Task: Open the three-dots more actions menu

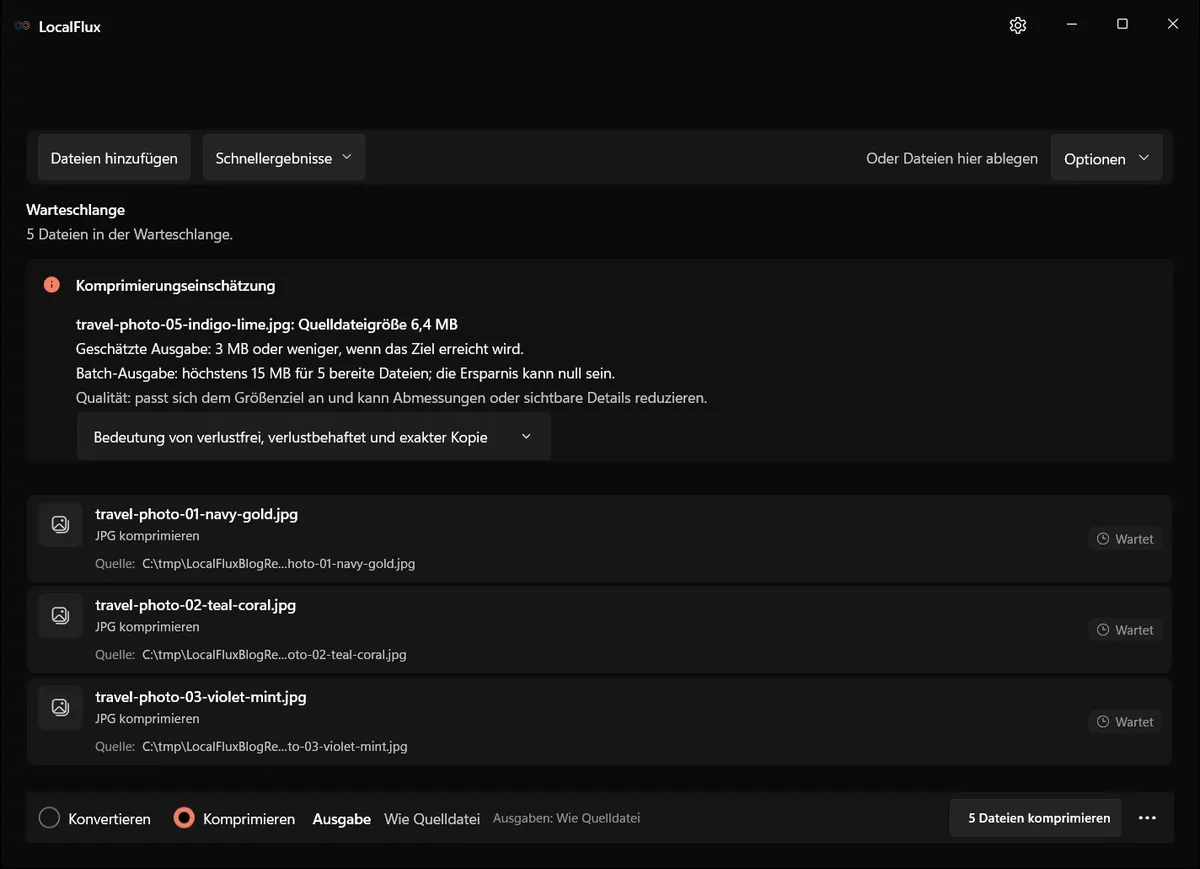Action: 1147,818
